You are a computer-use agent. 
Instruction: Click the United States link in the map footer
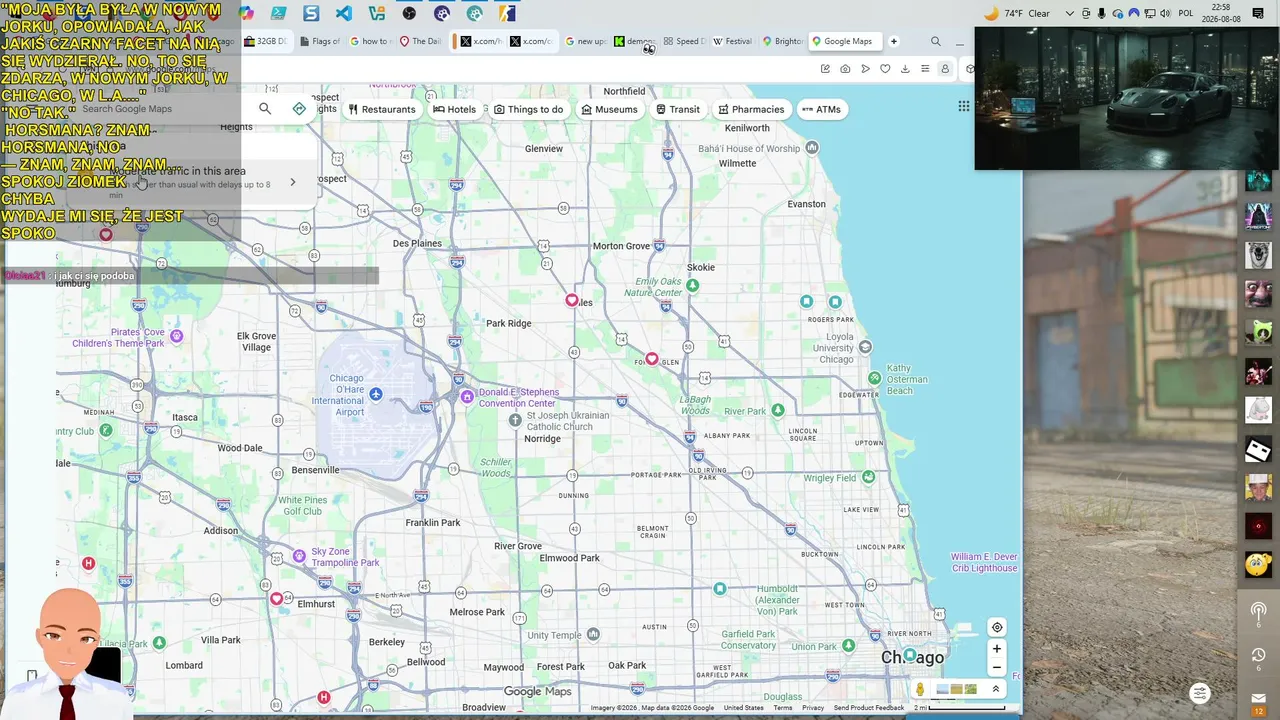pos(744,708)
